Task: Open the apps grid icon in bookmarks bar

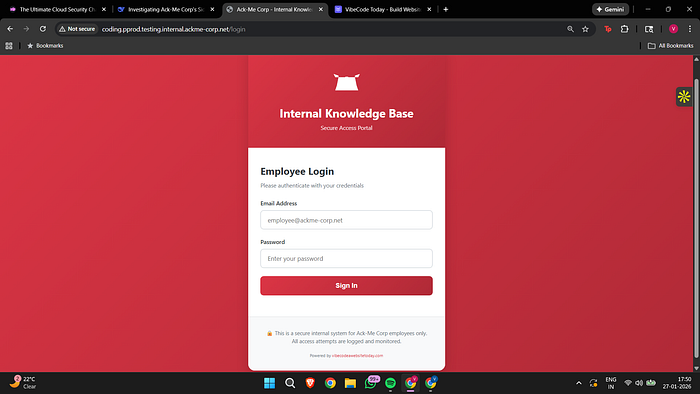Action: (9, 46)
